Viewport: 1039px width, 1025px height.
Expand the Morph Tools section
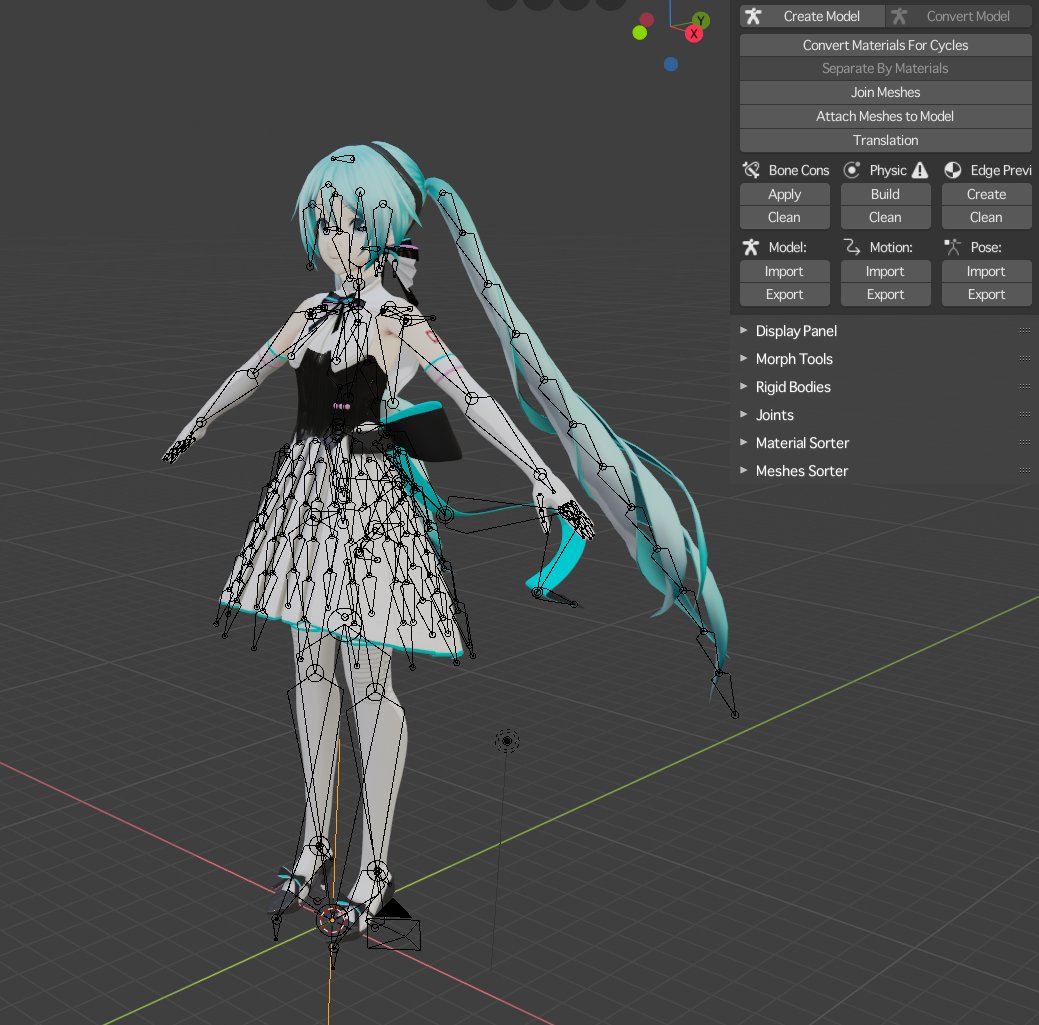point(794,358)
